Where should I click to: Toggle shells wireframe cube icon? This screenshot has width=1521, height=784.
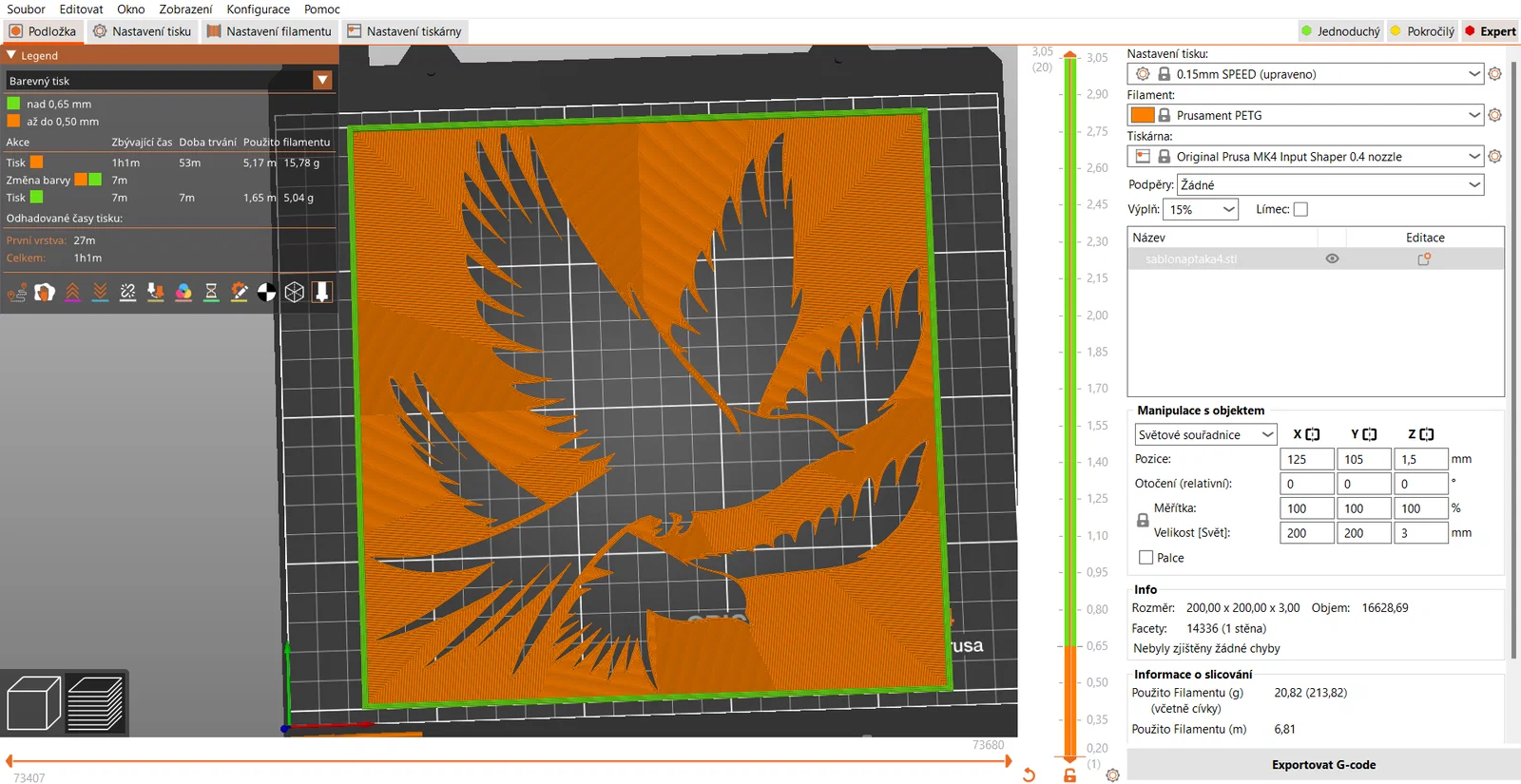[295, 293]
